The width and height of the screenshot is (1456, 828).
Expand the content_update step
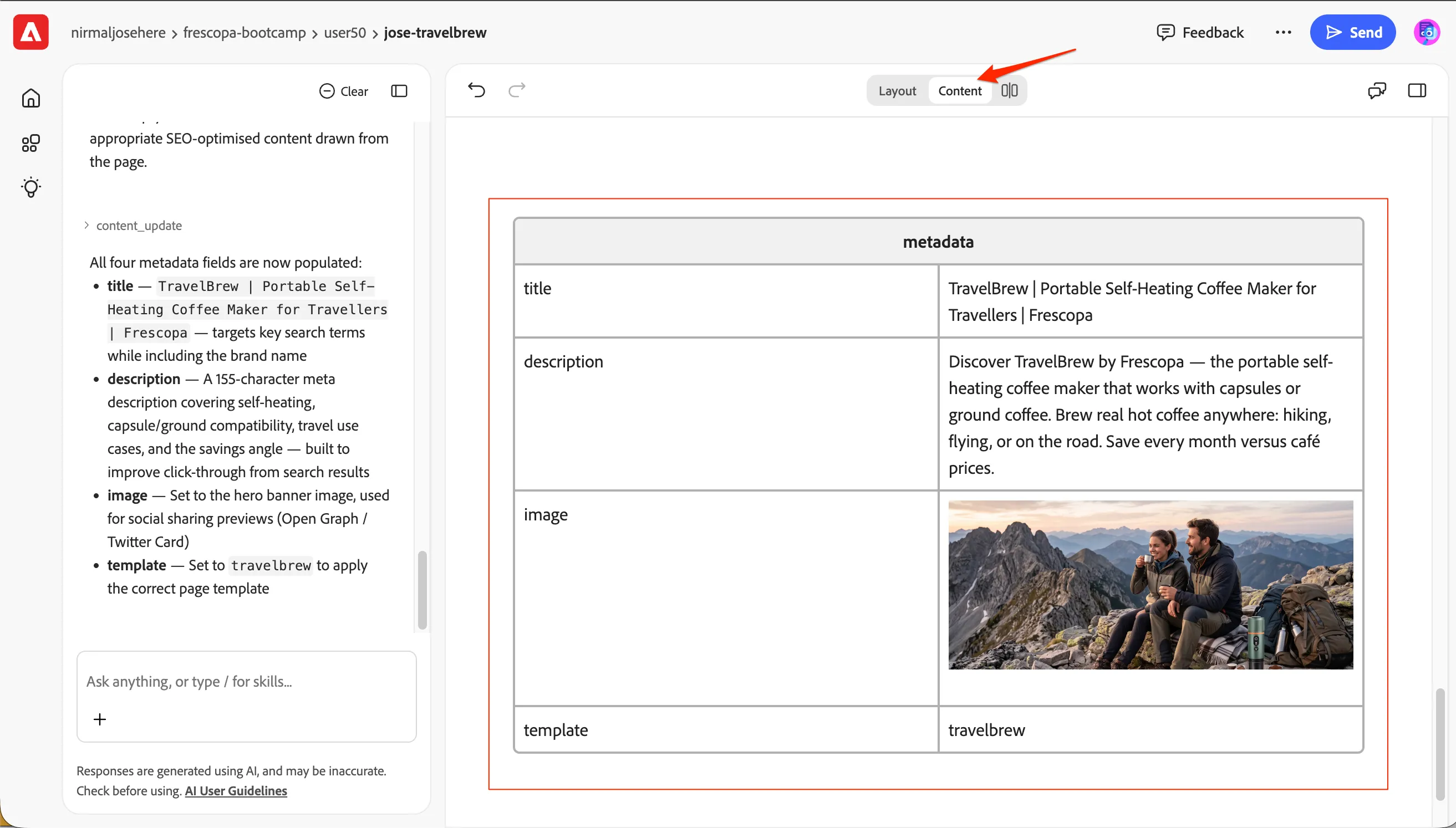point(133,225)
